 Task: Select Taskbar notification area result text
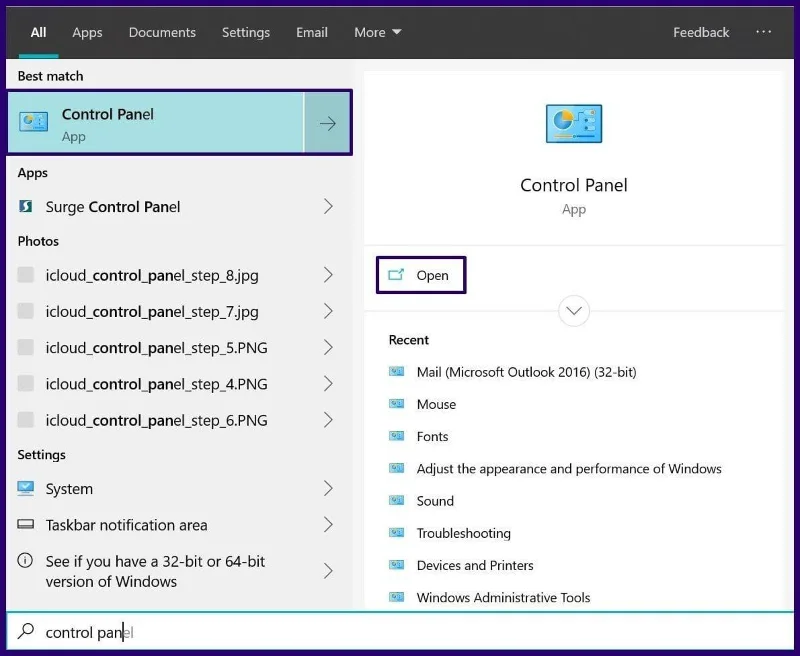click(126, 525)
